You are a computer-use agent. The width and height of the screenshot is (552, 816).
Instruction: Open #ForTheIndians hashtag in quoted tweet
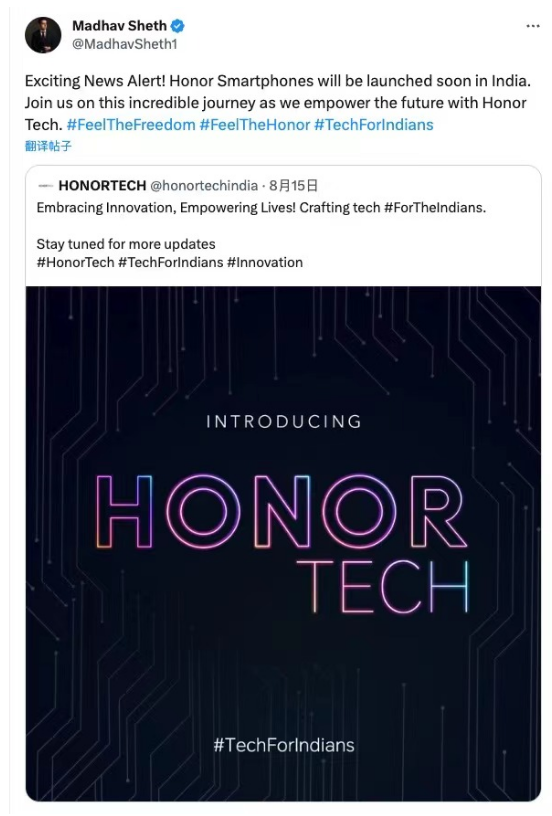point(434,208)
